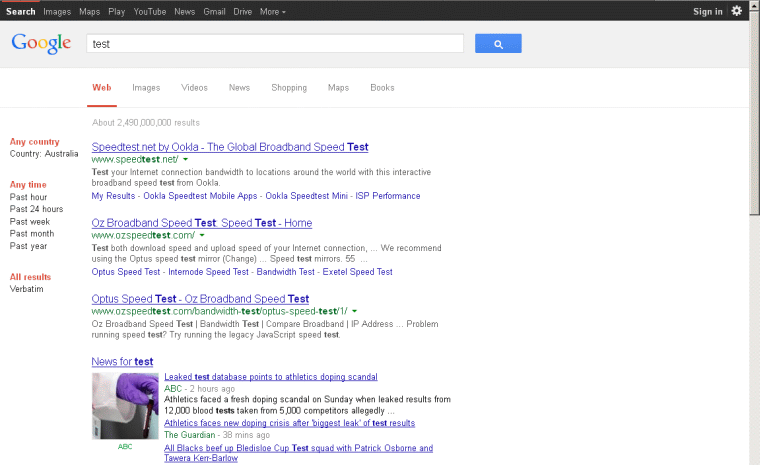The width and height of the screenshot is (760, 465).
Task: Filter results to Country: Australia
Action: (x=44, y=154)
